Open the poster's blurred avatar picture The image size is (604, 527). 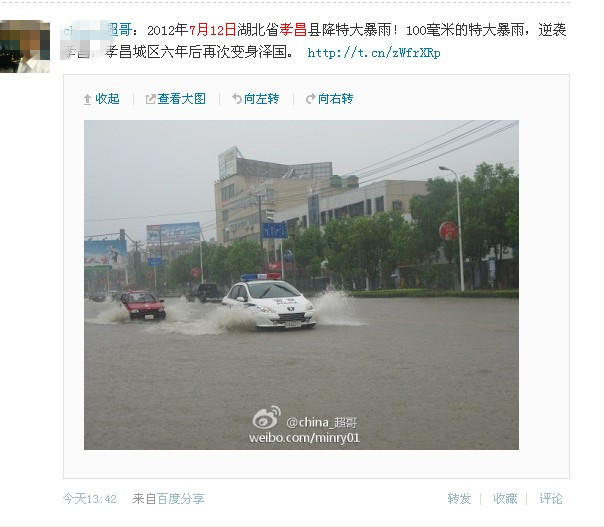click(25, 47)
